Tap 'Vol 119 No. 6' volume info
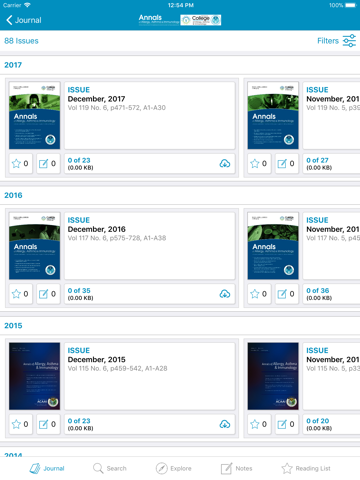Image resolution: width=360 pixels, height=480 pixels. (x=117, y=108)
